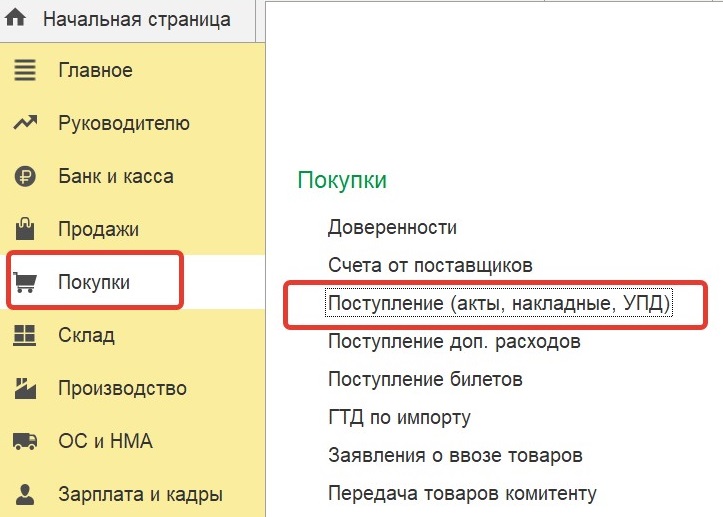This screenshot has width=723, height=517.
Task: Open Поступление доп. расходов
Action: pyautogui.click(x=454, y=341)
